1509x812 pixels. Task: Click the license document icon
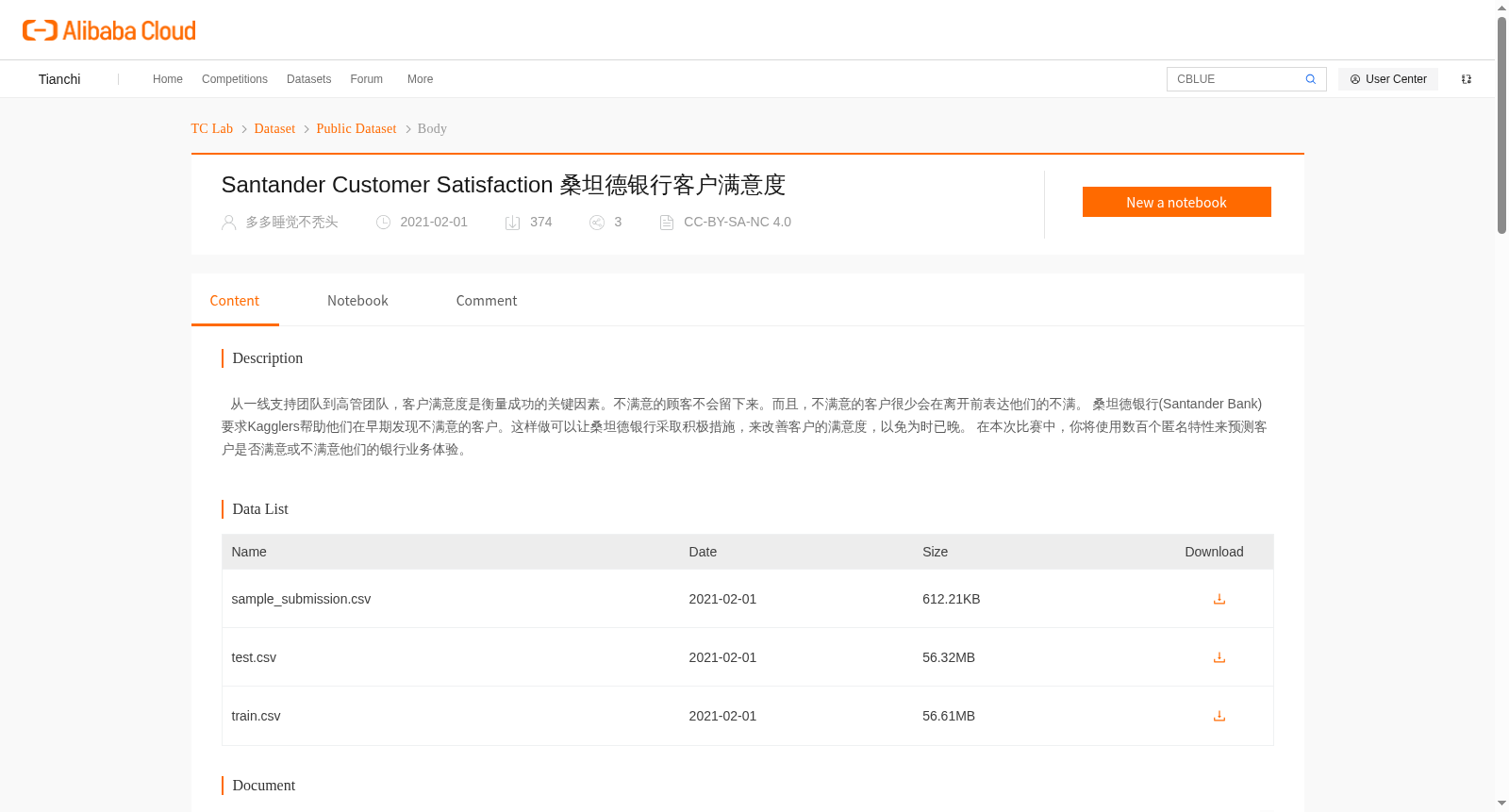click(667, 223)
